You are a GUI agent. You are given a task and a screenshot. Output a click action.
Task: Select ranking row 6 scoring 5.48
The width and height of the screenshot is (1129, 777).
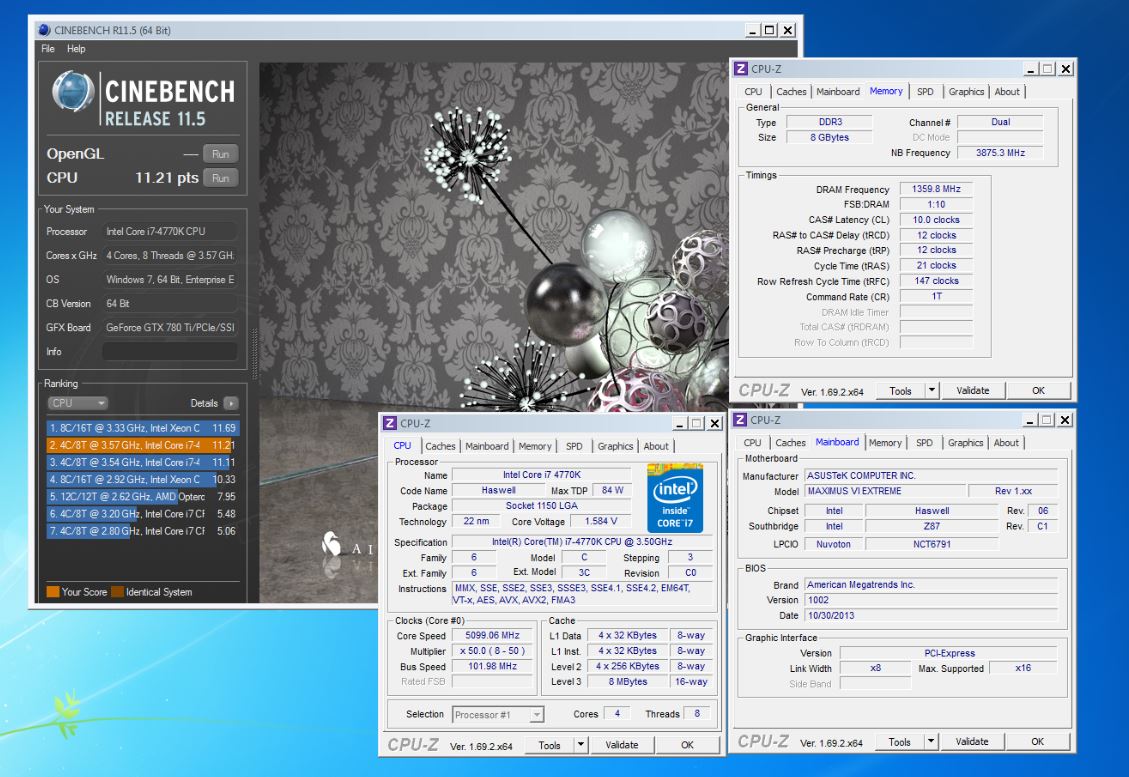click(x=143, y=514)
